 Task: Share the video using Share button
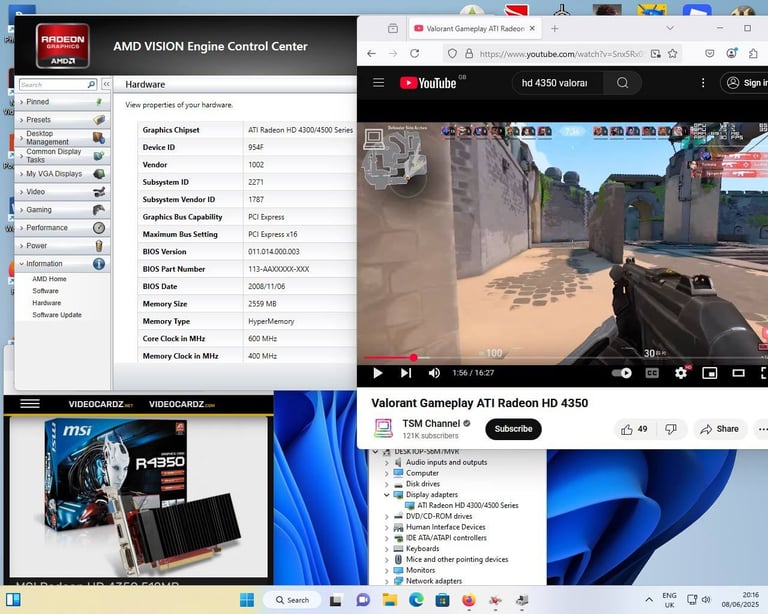(x=719, y=429)
